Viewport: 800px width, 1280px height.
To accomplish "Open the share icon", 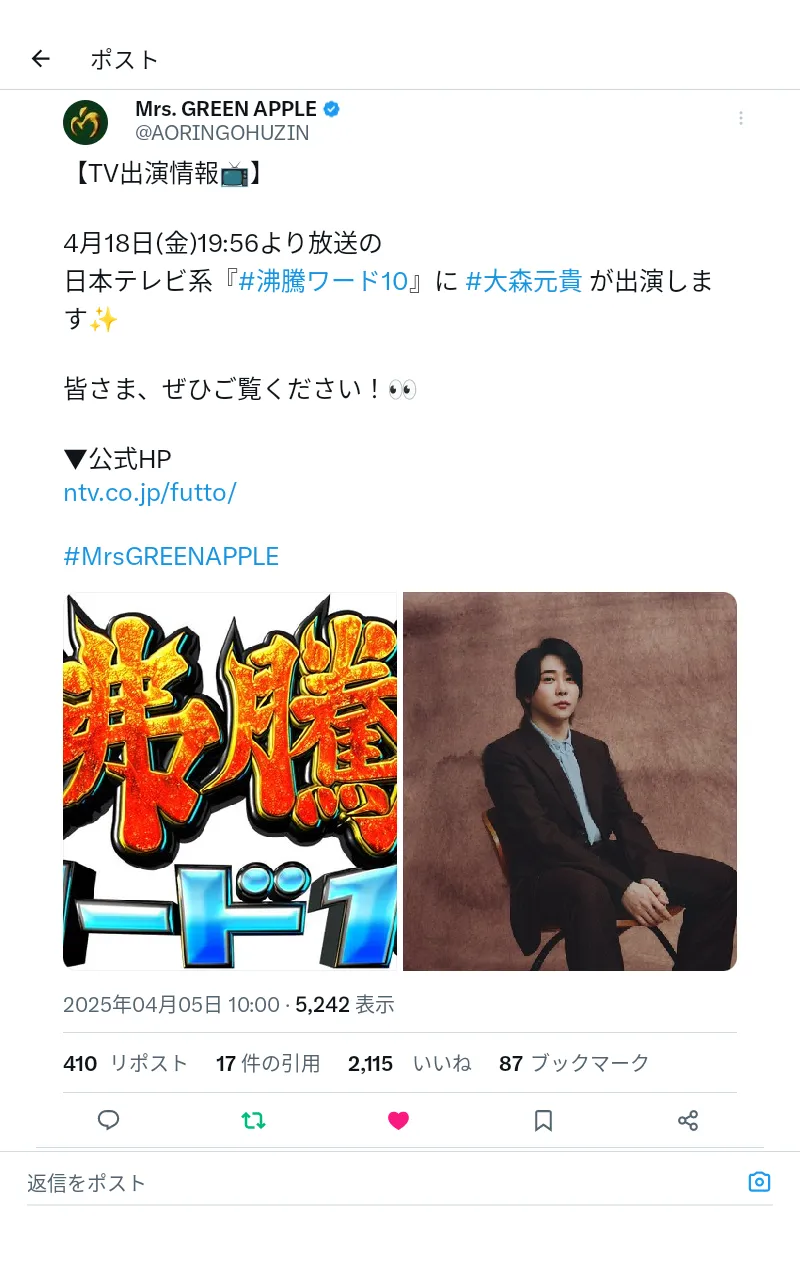I will click(x=688, y=1120).
